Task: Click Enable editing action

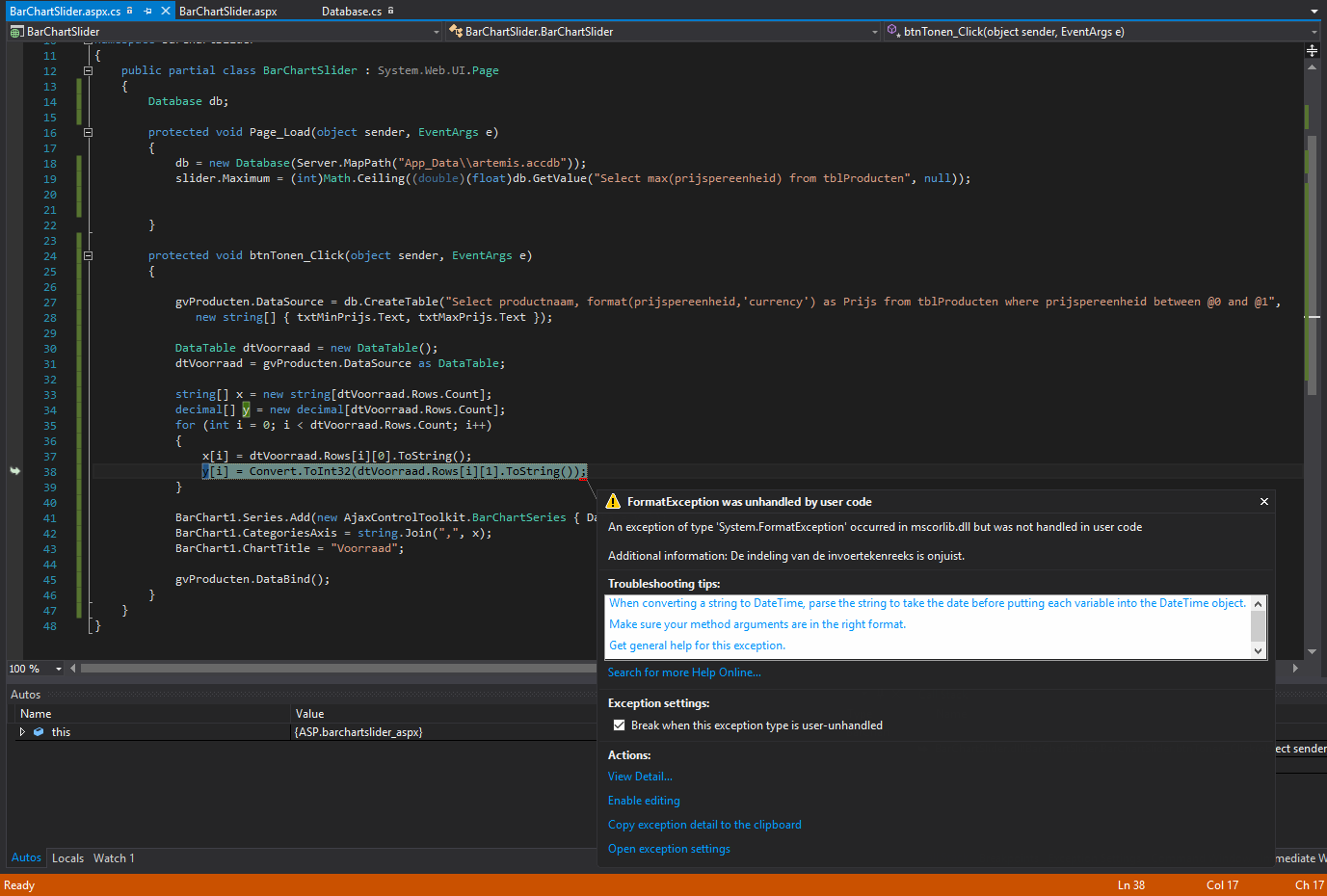Action: click(x=644, y=801)
